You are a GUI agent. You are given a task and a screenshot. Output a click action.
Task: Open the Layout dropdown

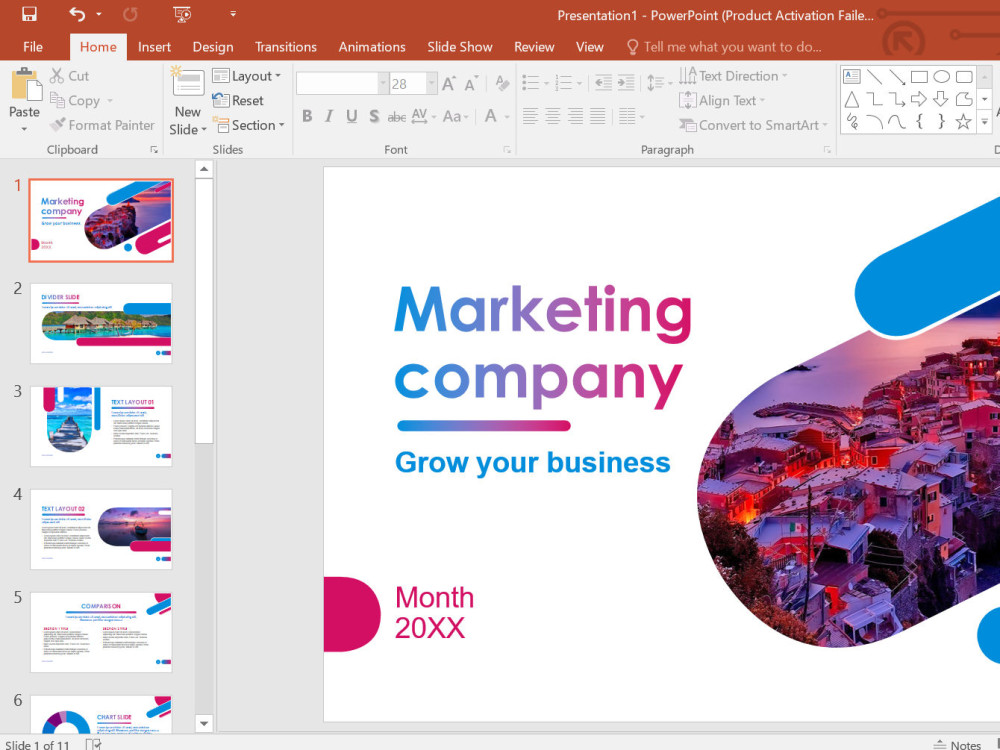pyautogui.click(x=247, y=76)
